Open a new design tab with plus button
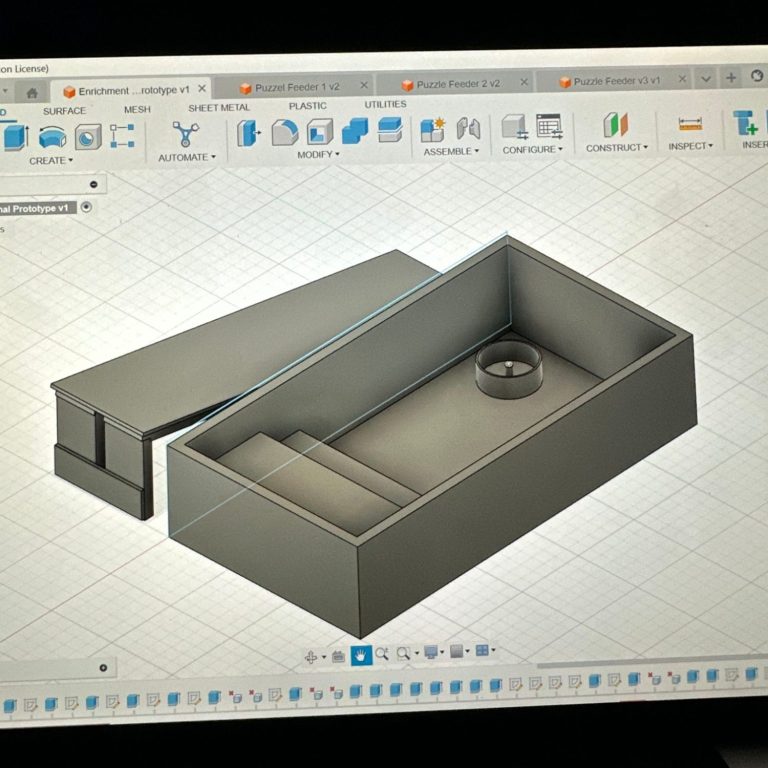768x768 pixels. click(x=731, y=78)
